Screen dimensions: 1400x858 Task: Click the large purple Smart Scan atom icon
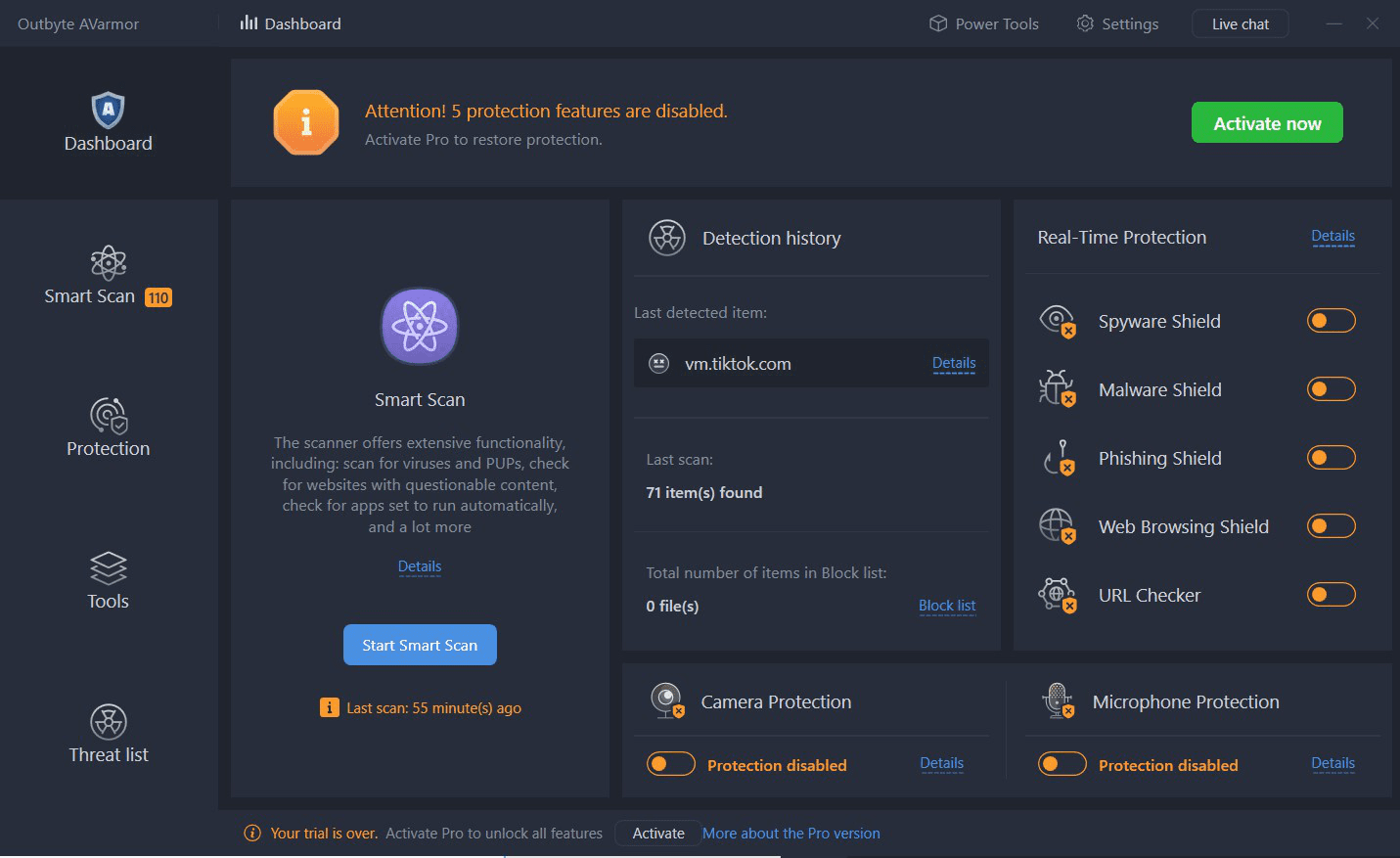tap(420, 326)
